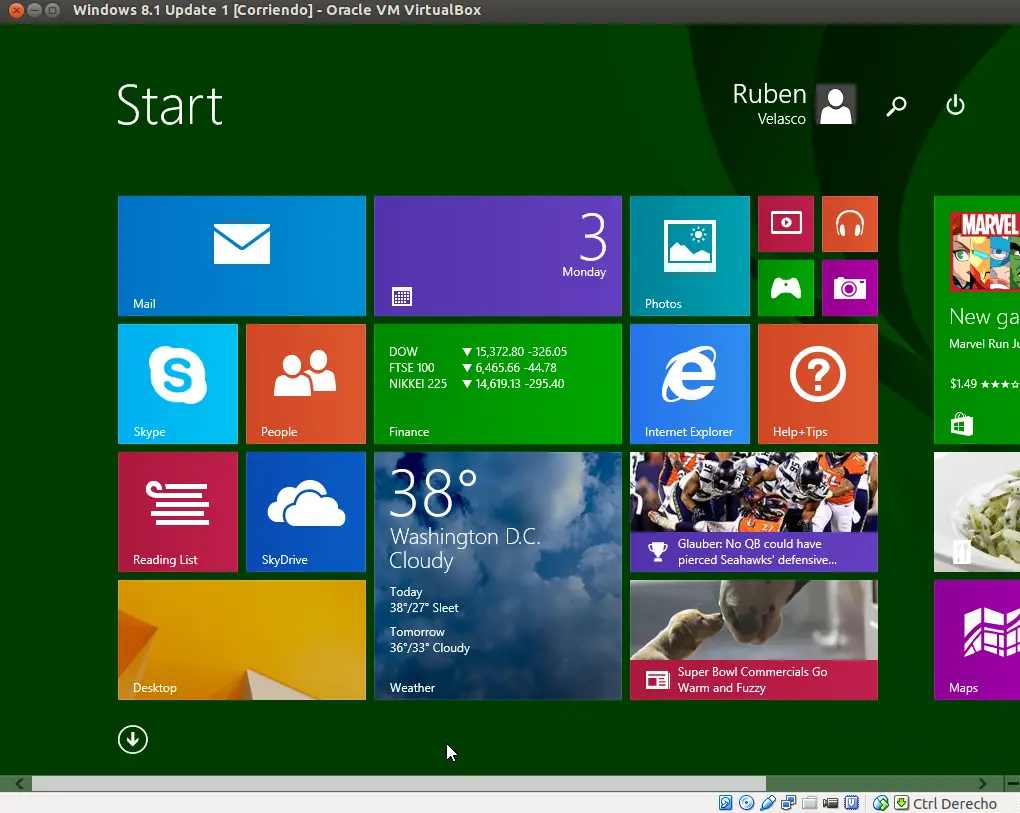Open the Maps tile
This screenshot has width=1020, height=813.
[976, 640]
